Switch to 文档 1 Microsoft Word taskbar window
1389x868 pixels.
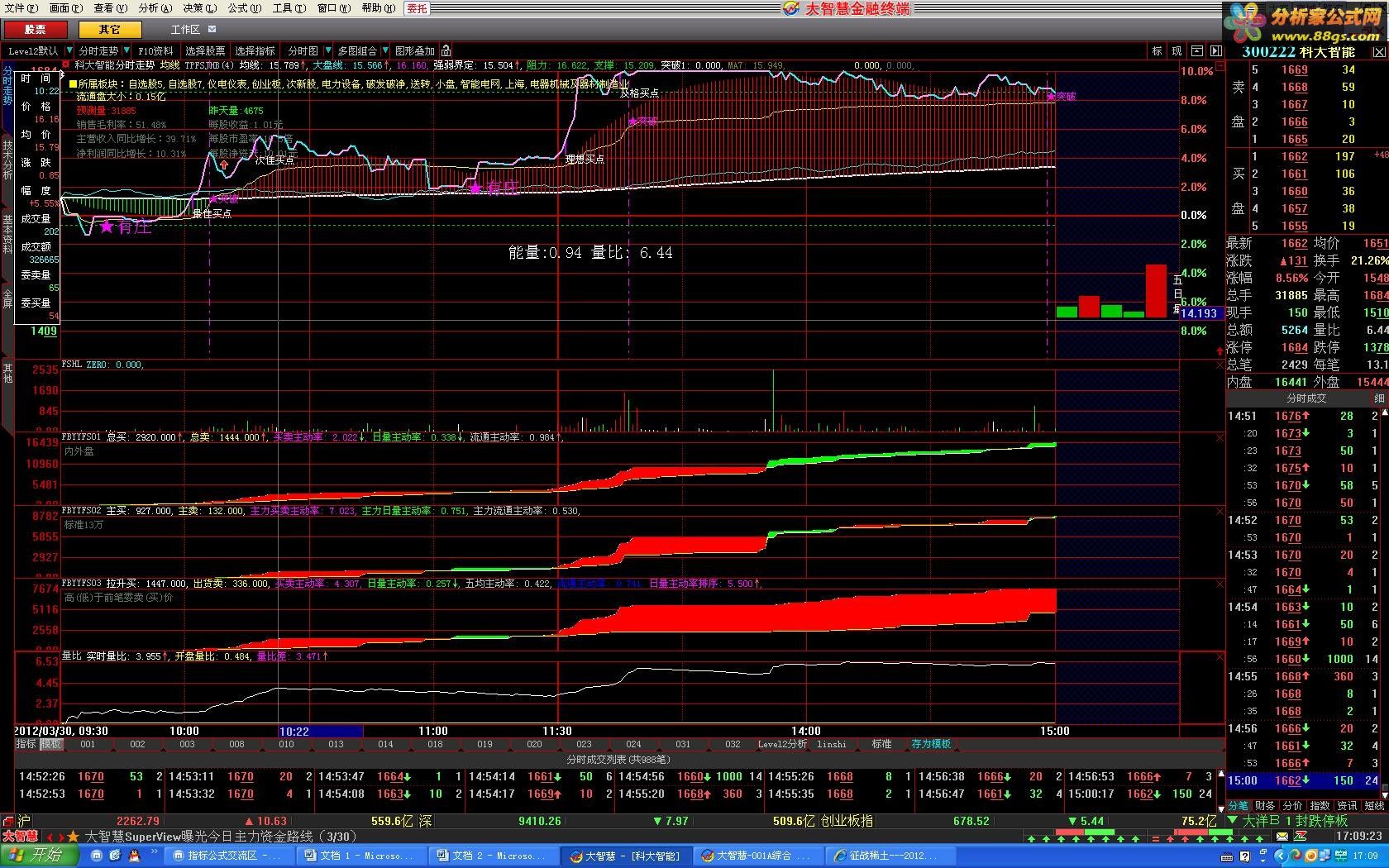(x=362, y=856)
